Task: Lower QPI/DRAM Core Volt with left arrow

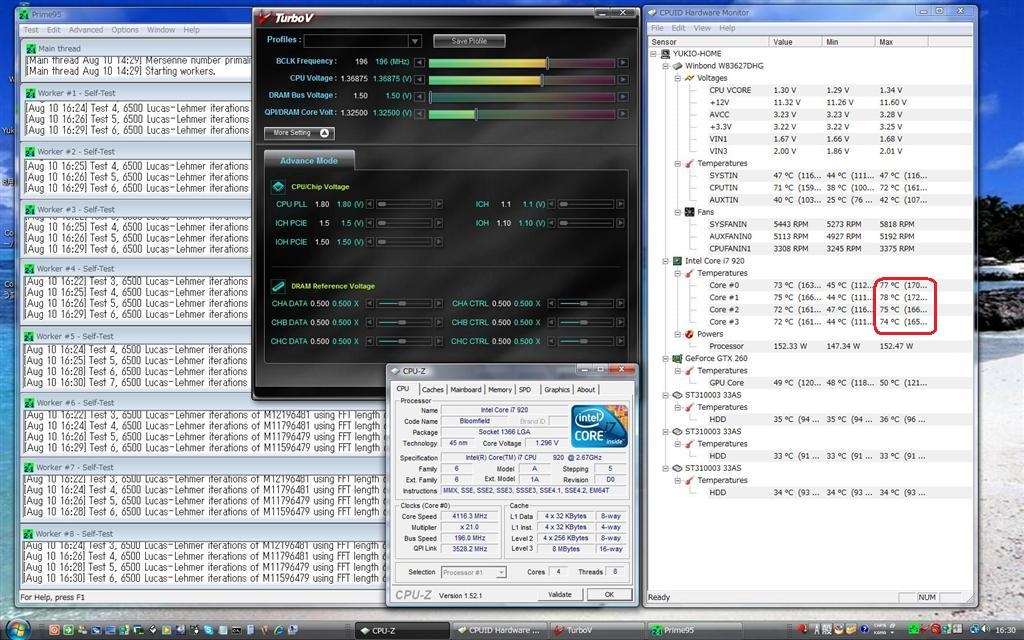Action: (419, 114)
